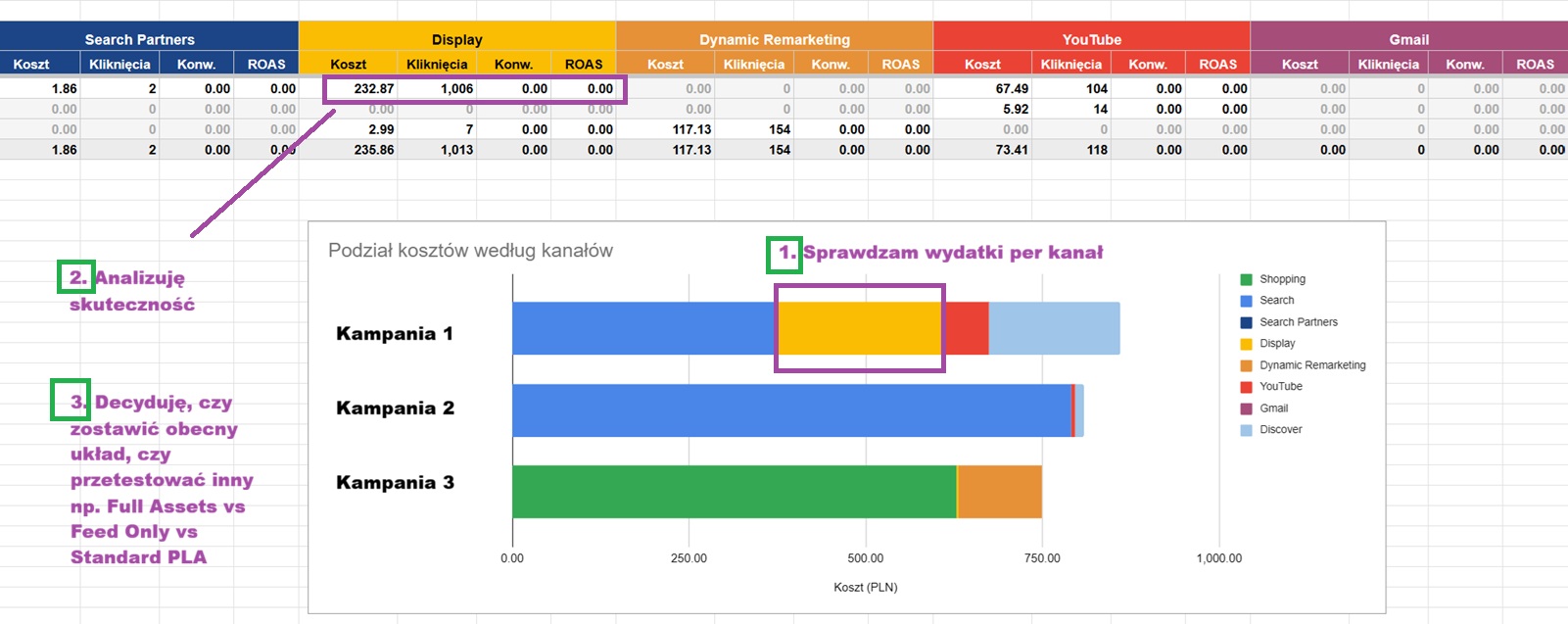Select the Display group header cell
The image size is (1568, 624).
pos(456,39)
